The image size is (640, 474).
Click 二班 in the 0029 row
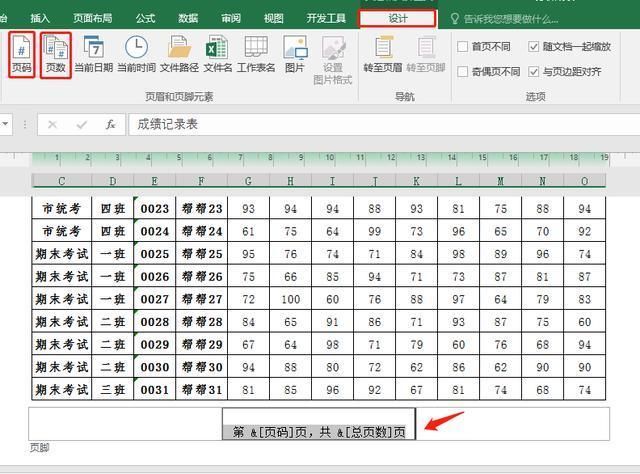[x=113, y=345]
